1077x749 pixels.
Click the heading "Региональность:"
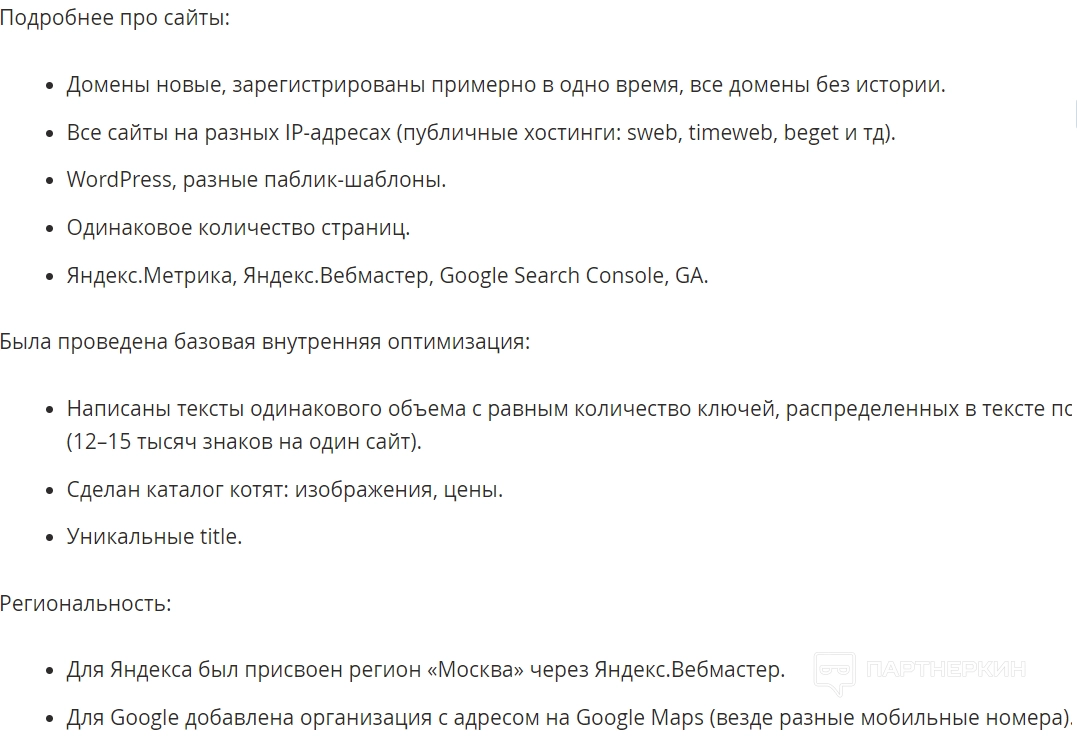86,603
